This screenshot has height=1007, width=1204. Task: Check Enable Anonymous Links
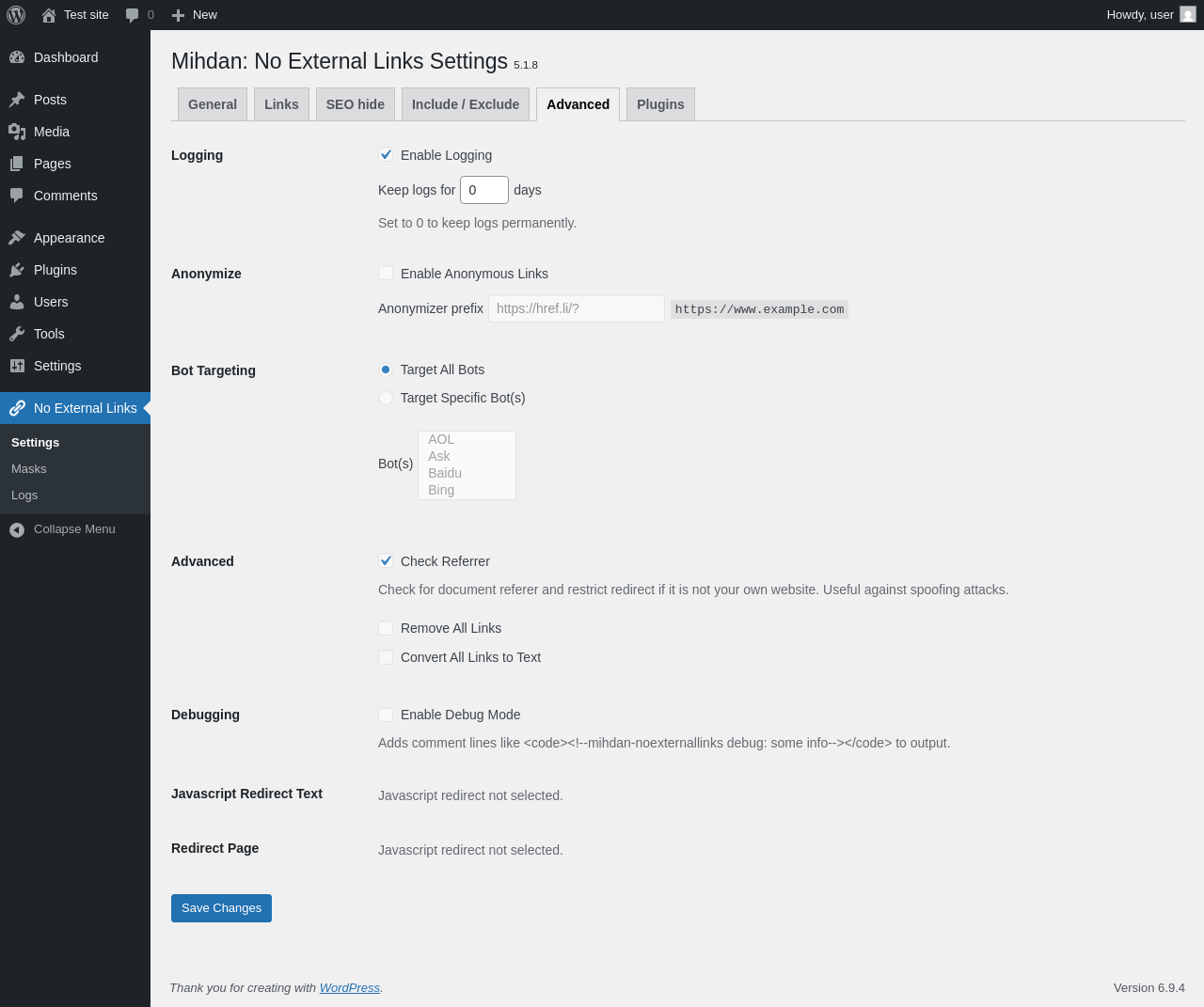(386, 274)
